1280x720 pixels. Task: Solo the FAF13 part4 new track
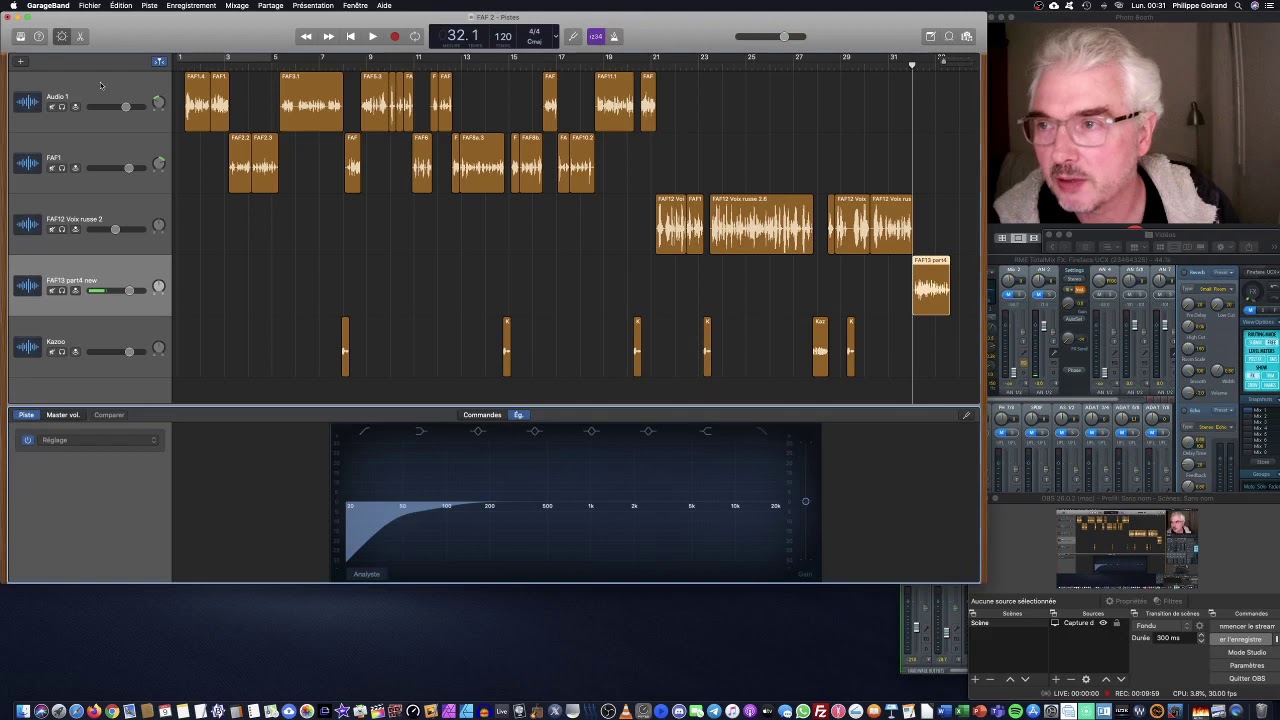click(x=62, y=290)
